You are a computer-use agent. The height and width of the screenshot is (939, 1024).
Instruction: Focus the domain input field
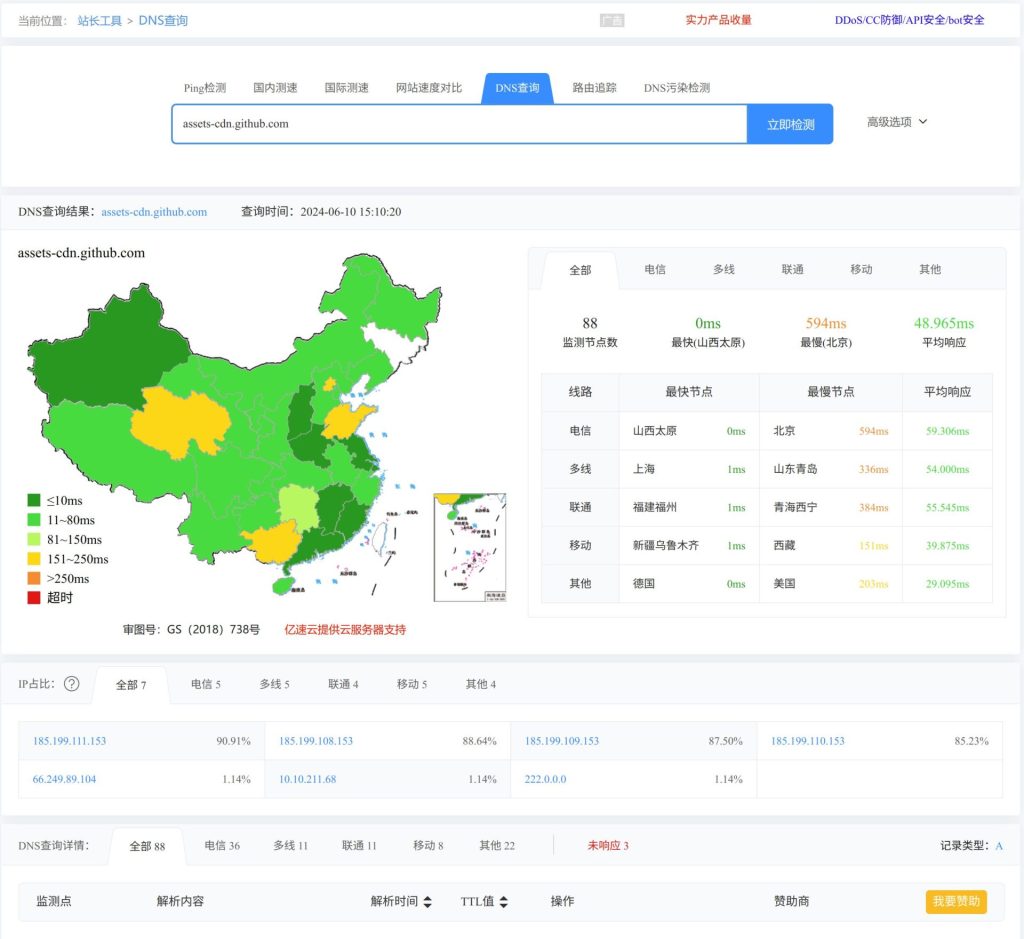(x=459, y=124)
